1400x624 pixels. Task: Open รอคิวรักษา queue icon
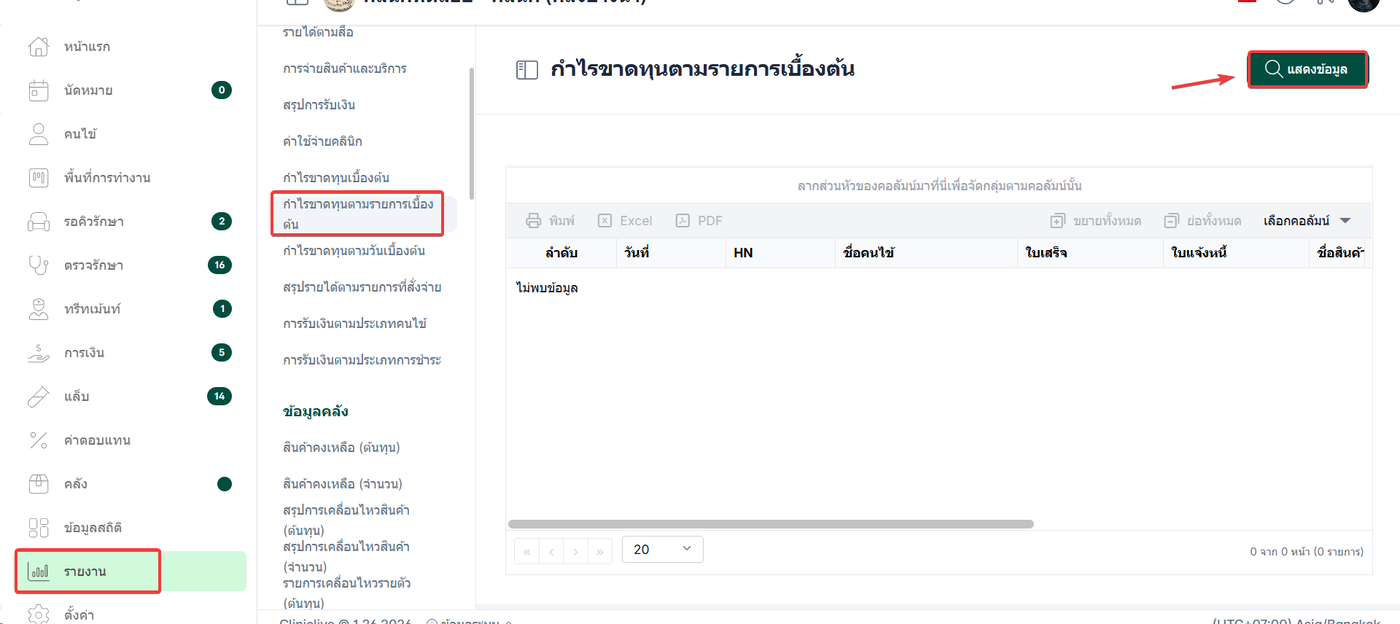[38, 221]
